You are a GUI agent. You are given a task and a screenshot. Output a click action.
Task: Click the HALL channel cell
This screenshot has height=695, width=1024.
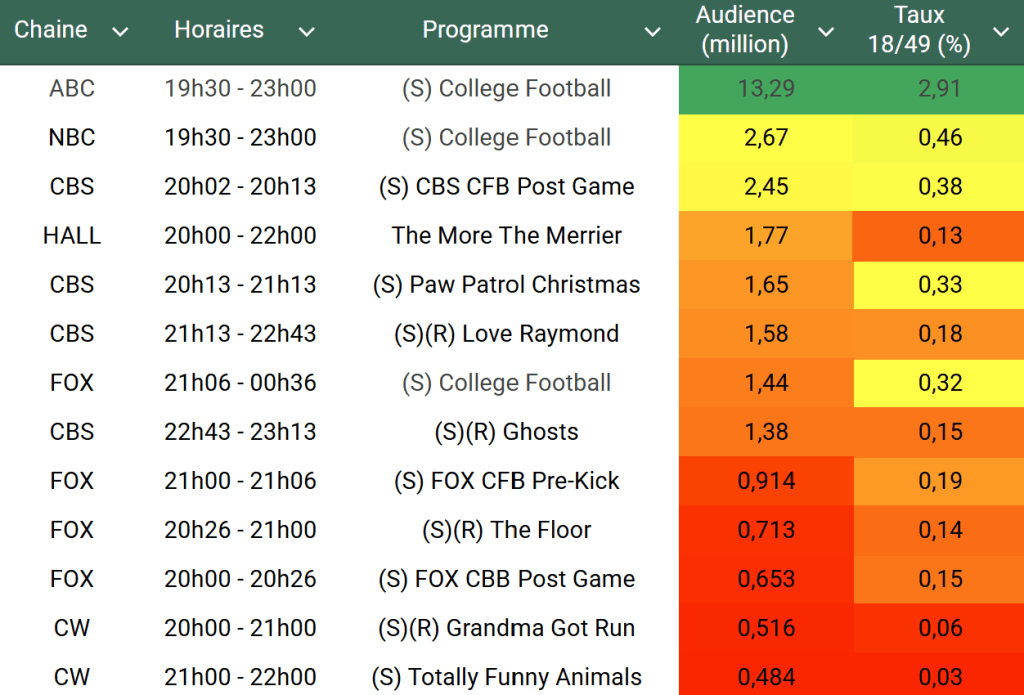(72, 236)
